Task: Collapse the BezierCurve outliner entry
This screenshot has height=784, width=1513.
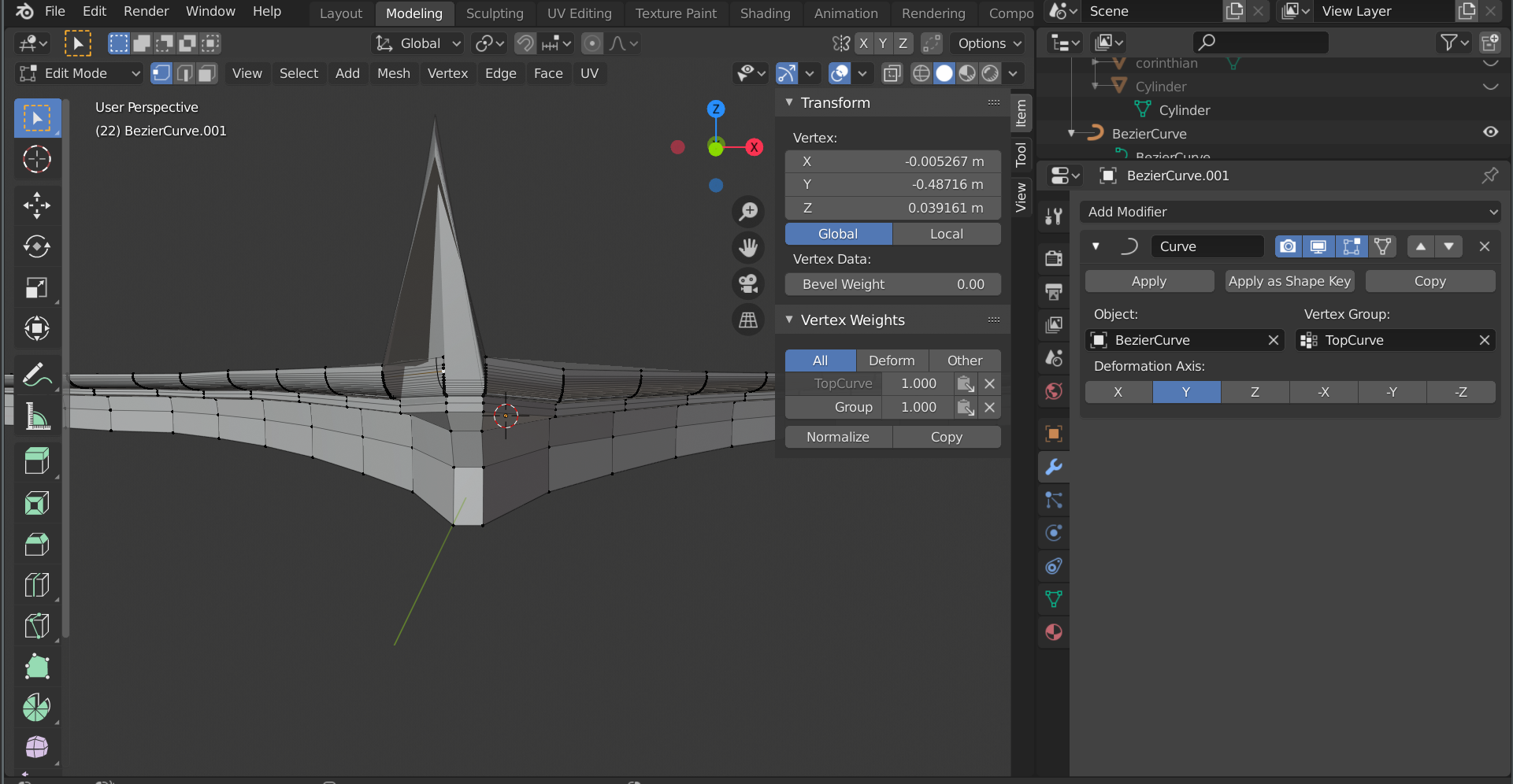Action: (x=1071, y=134)
